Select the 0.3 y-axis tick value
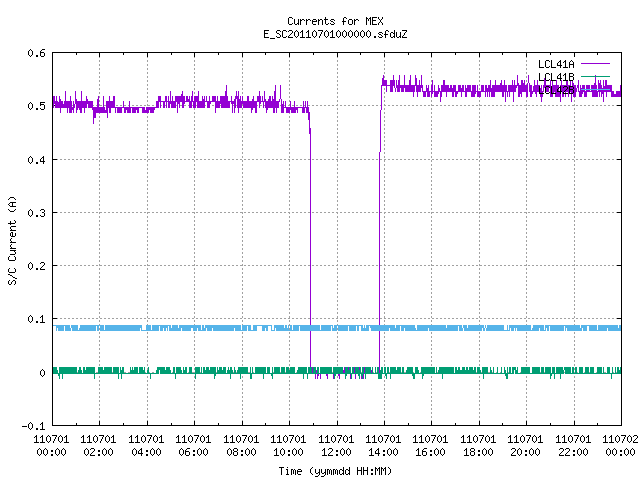Viewport: 640px width, 480px height. pos(36,213)
